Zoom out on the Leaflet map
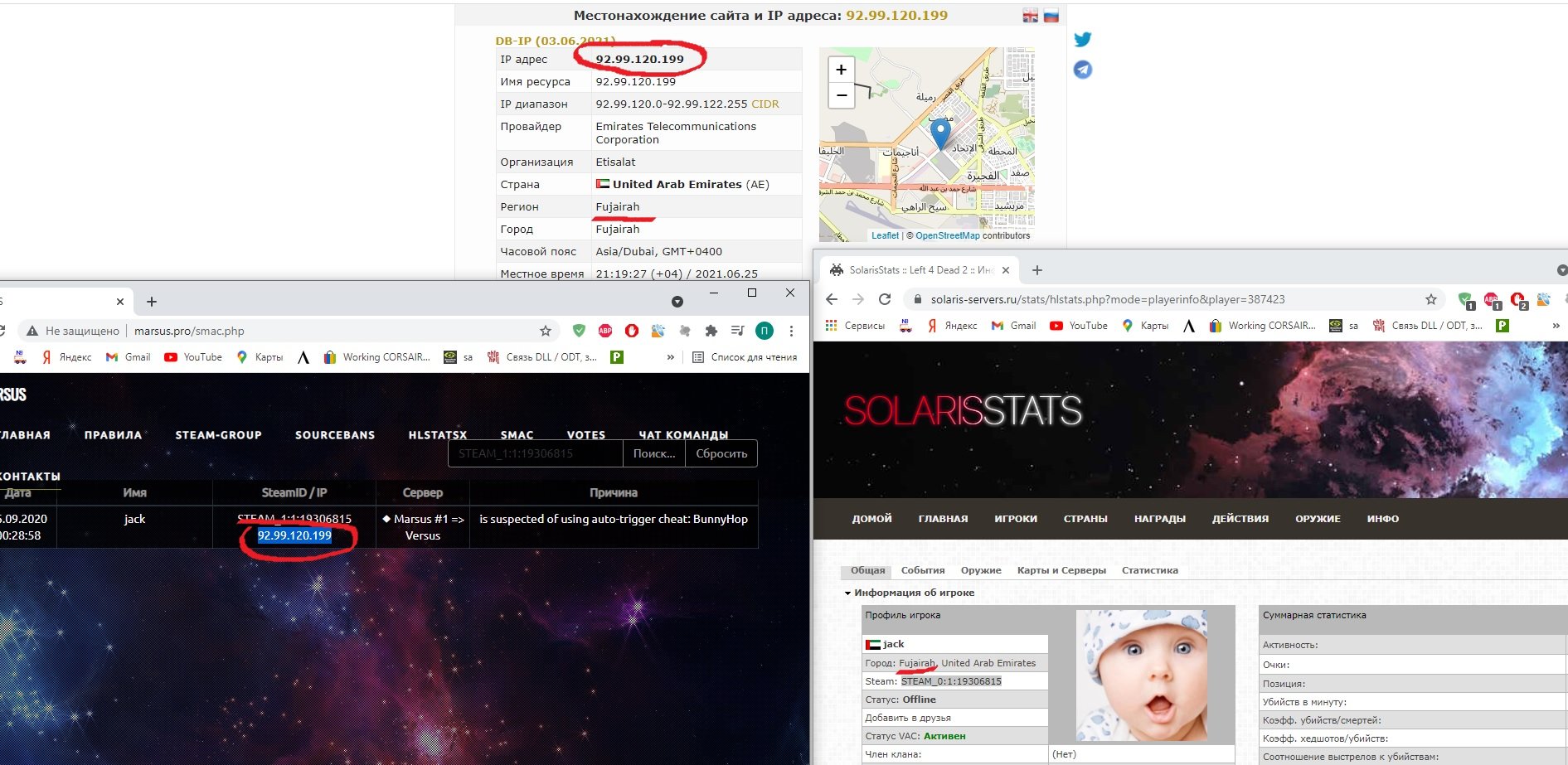 841,94
